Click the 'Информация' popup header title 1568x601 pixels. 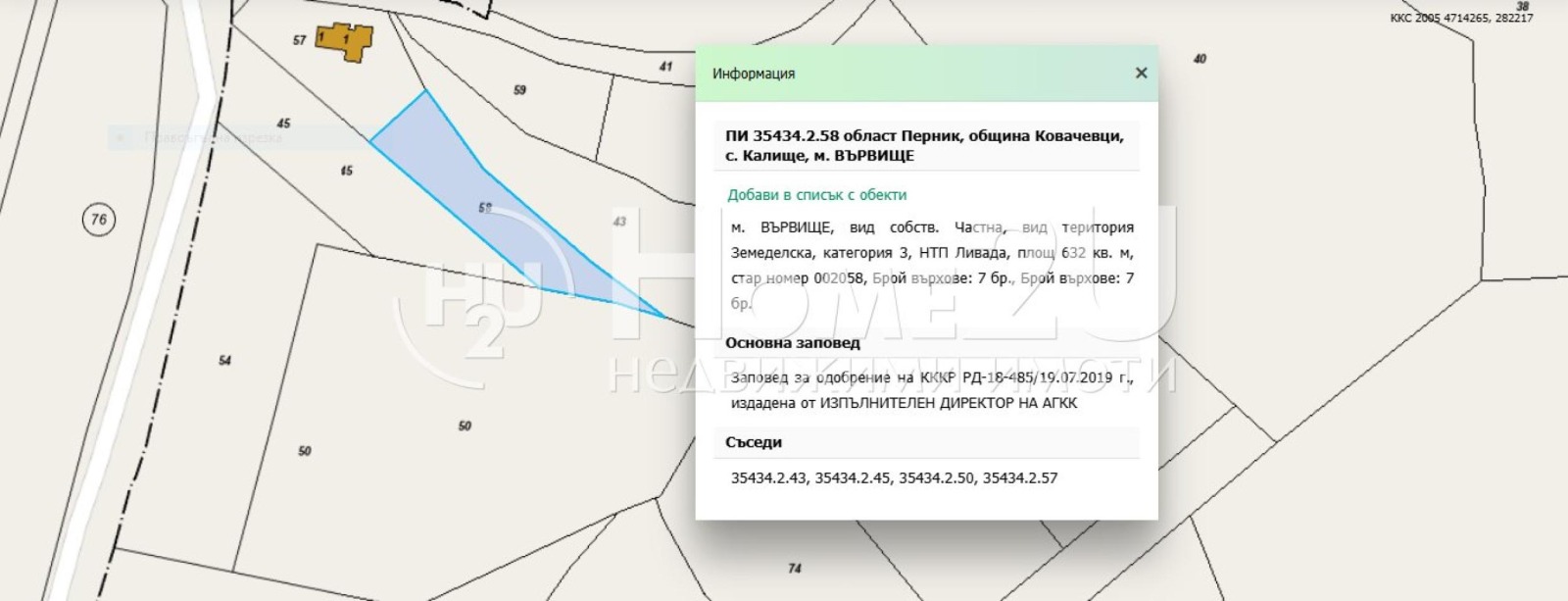click(x=754, y=74)
